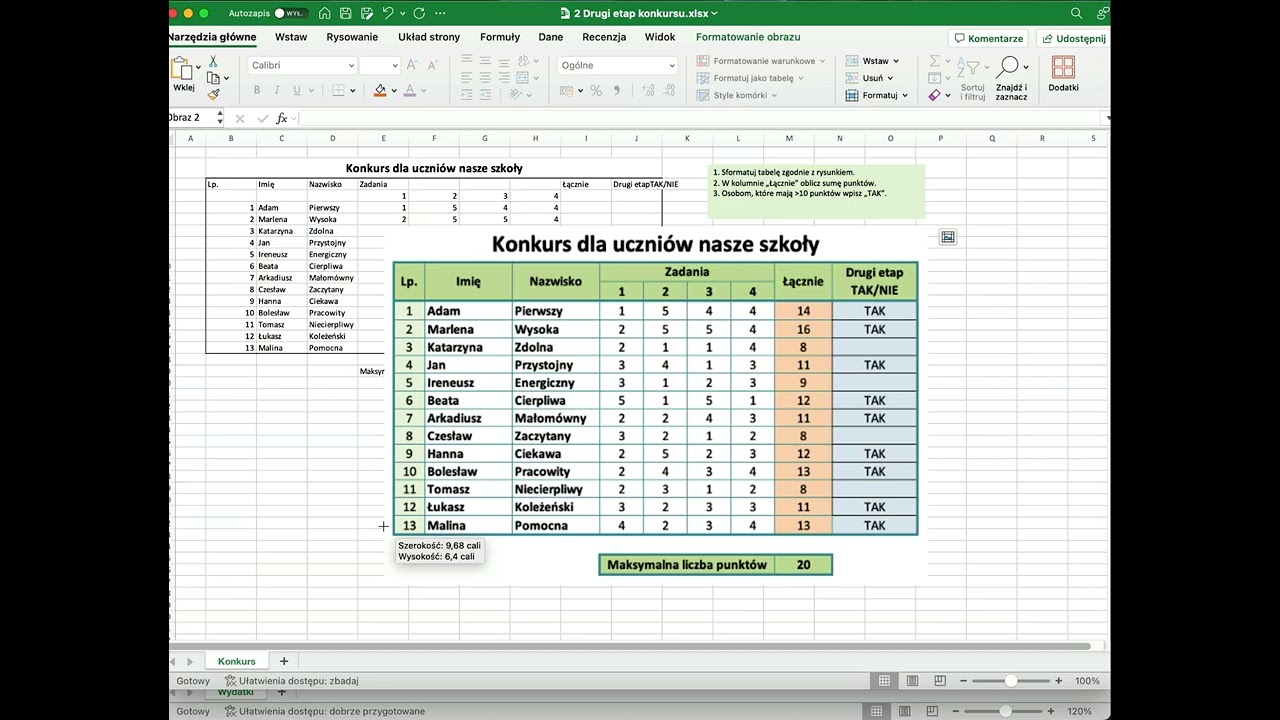
Task: Click the fx insert function icon
Action: [282, 118]
